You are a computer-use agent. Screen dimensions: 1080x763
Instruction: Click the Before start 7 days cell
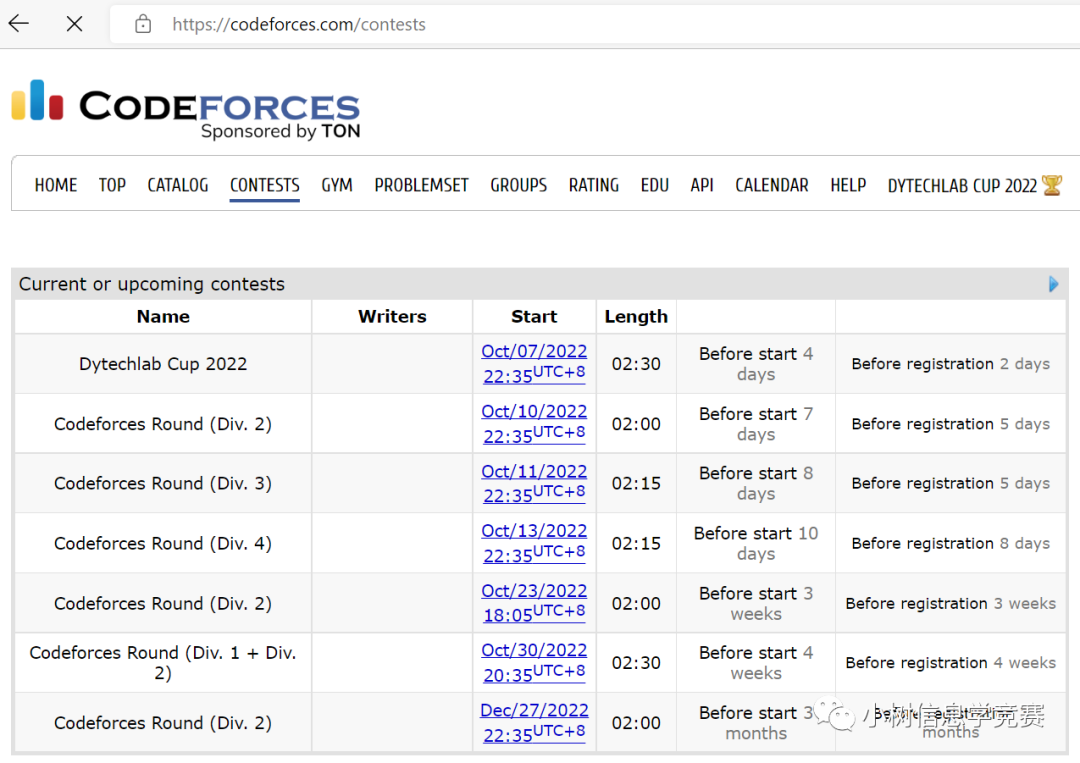(x=756, y=424)
